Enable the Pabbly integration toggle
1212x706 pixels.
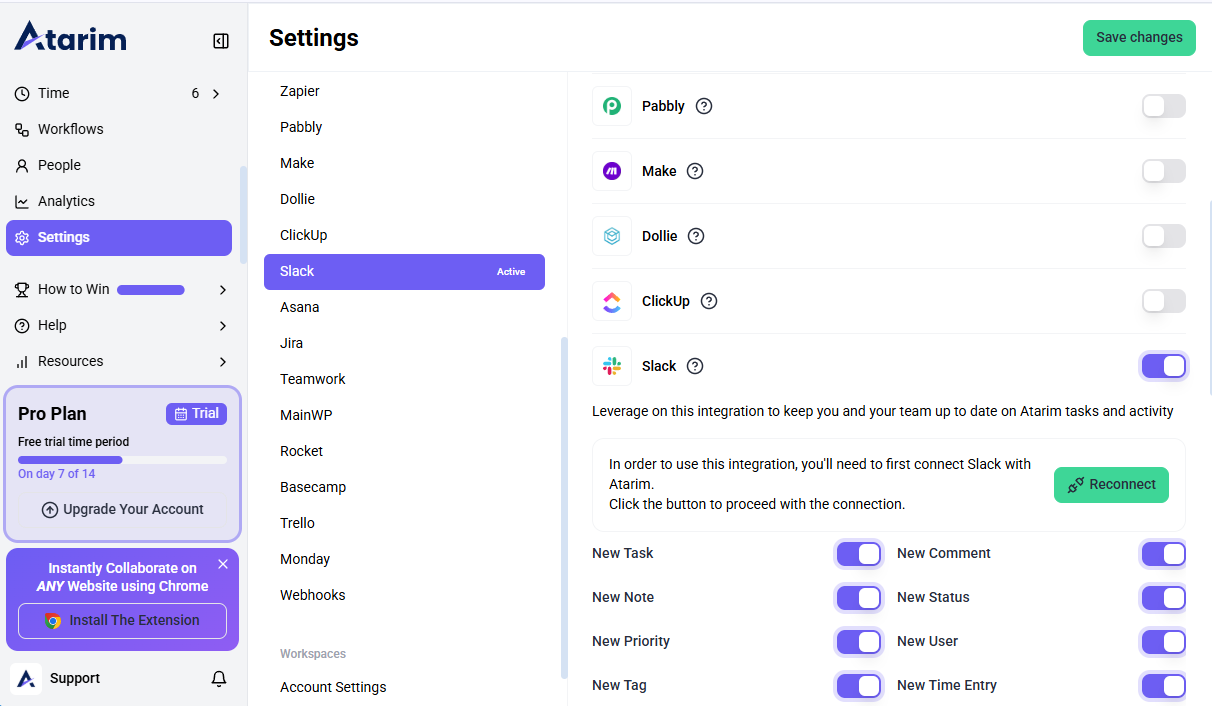(x=1164, y=106)
